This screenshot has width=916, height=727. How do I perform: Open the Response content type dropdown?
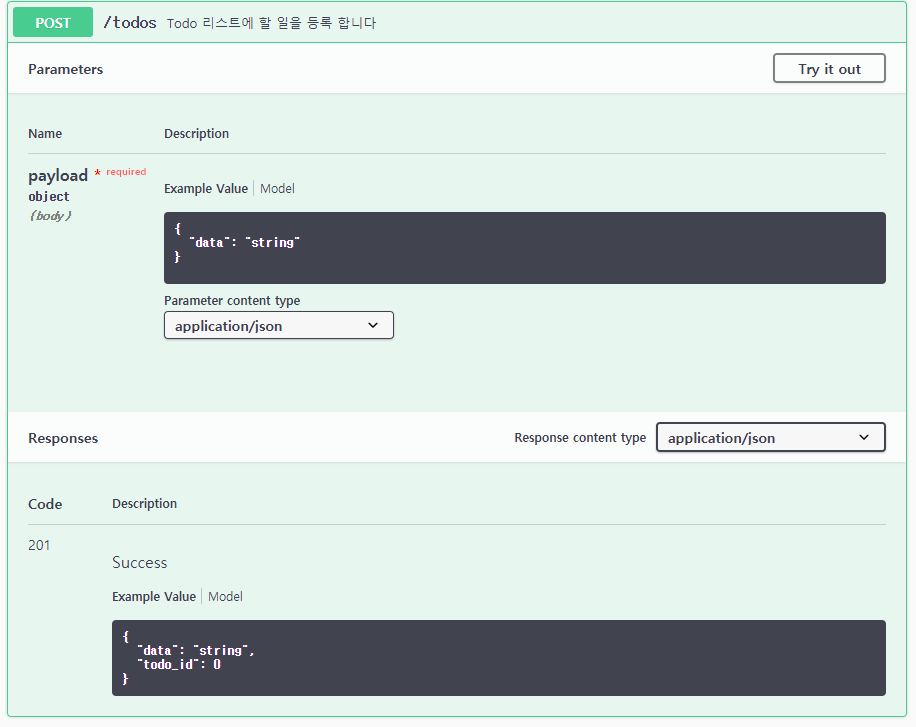[770, 437]
